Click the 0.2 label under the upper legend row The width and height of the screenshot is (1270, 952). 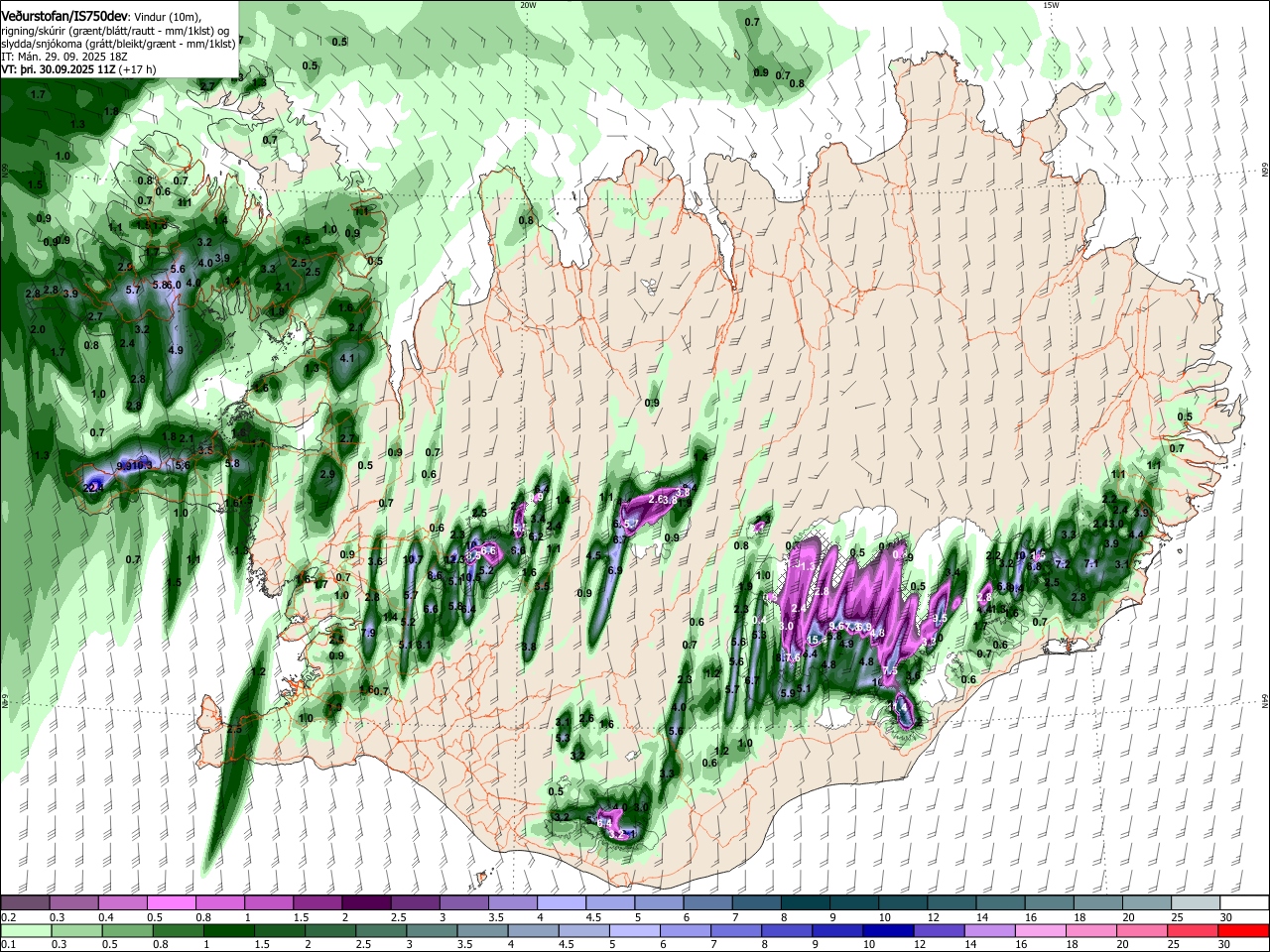click(x=8, y=917)
